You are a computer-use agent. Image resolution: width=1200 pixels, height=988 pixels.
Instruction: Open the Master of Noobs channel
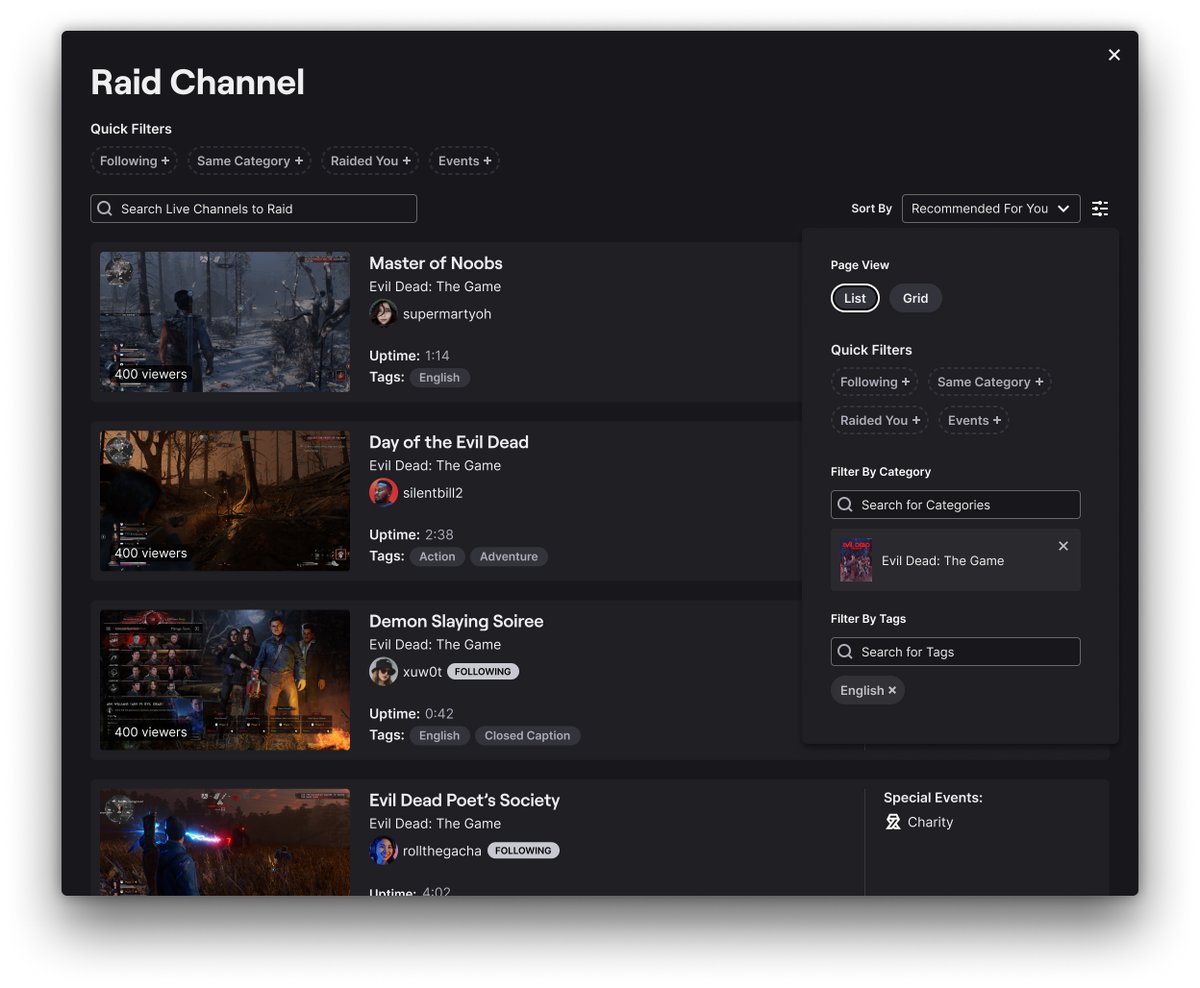(x=435, y=262)
